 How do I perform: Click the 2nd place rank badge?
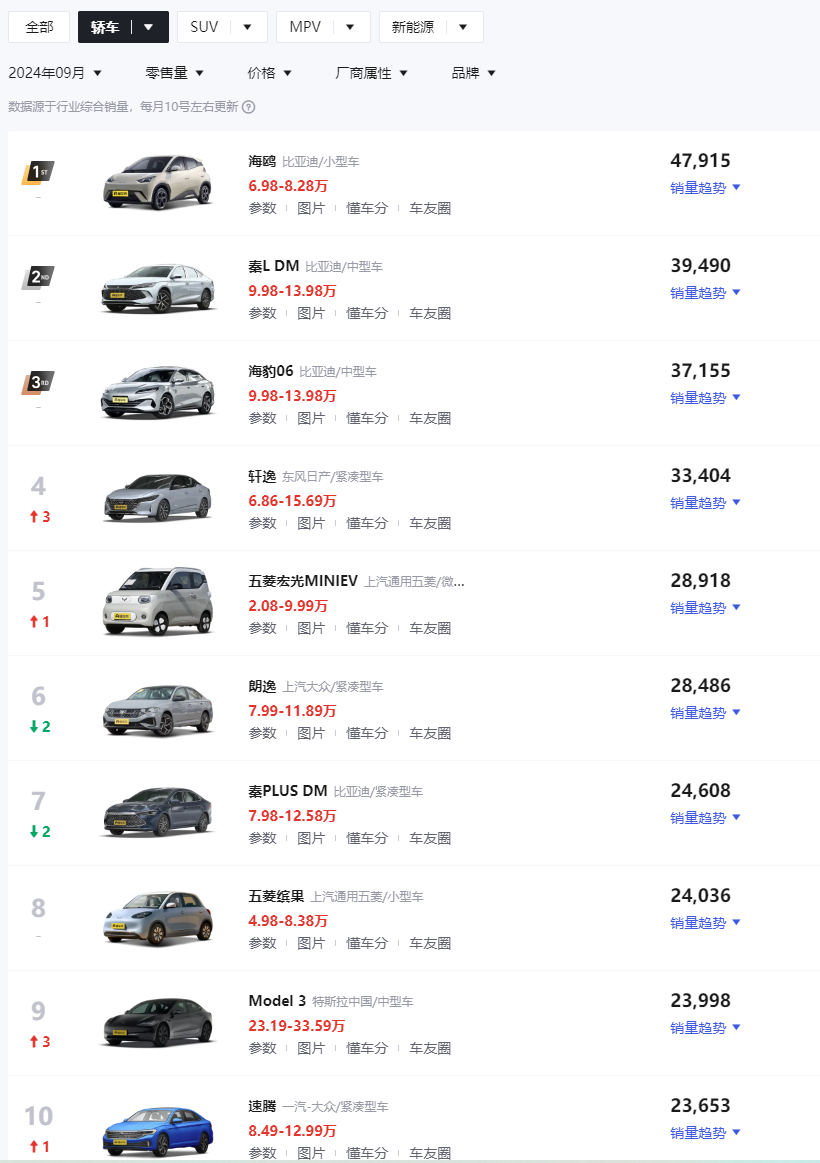[x=38, y=278]
